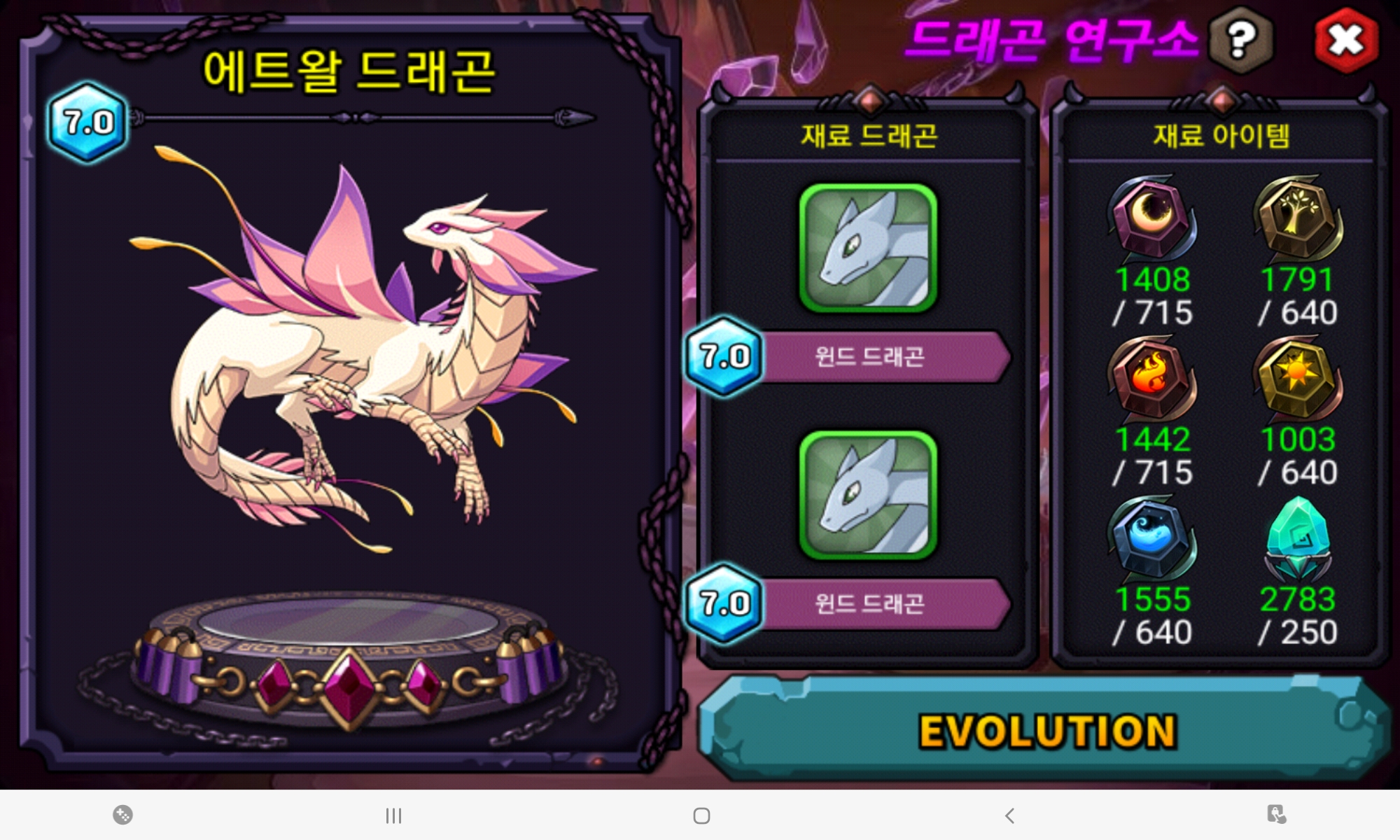Select the upper Wind Dragon material portrait

point(868,248)
